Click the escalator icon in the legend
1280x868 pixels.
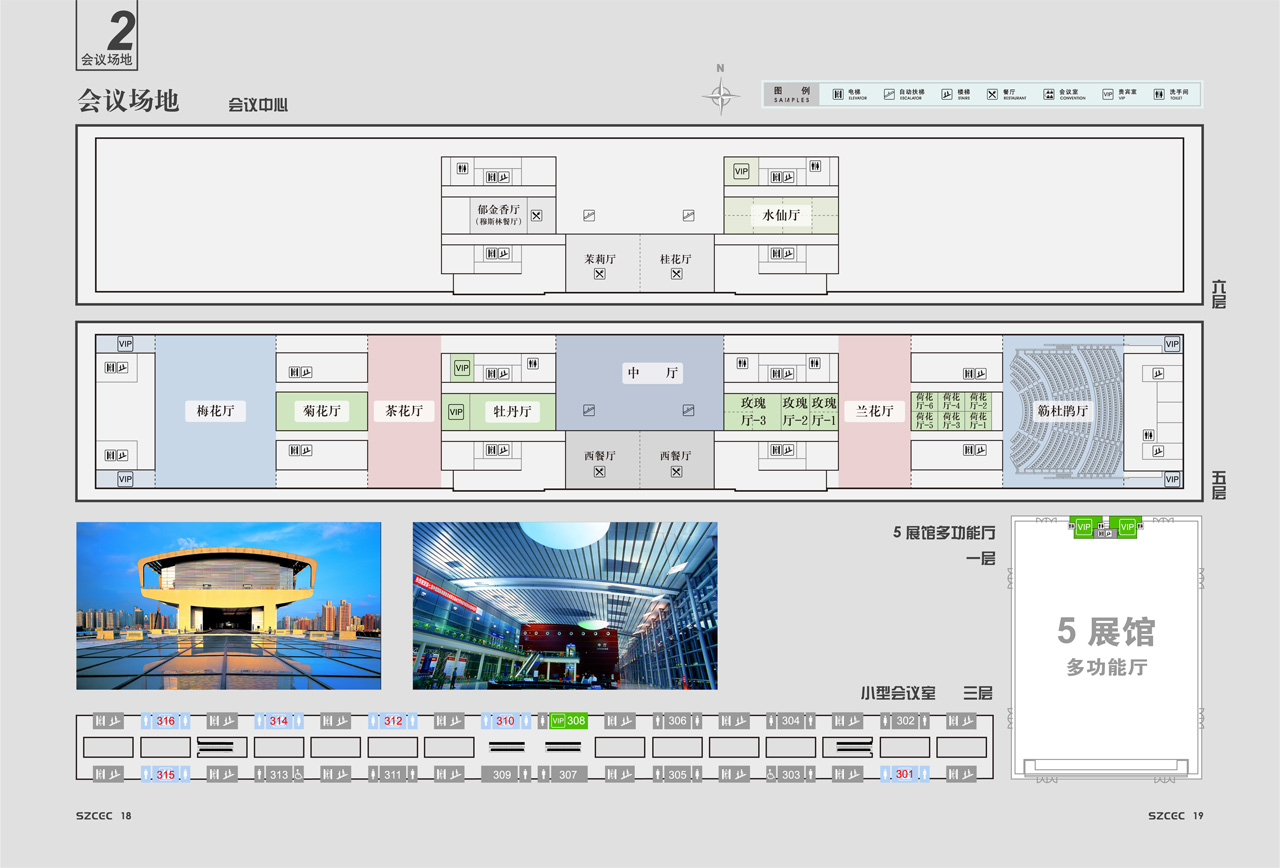[x=889, y=94]
